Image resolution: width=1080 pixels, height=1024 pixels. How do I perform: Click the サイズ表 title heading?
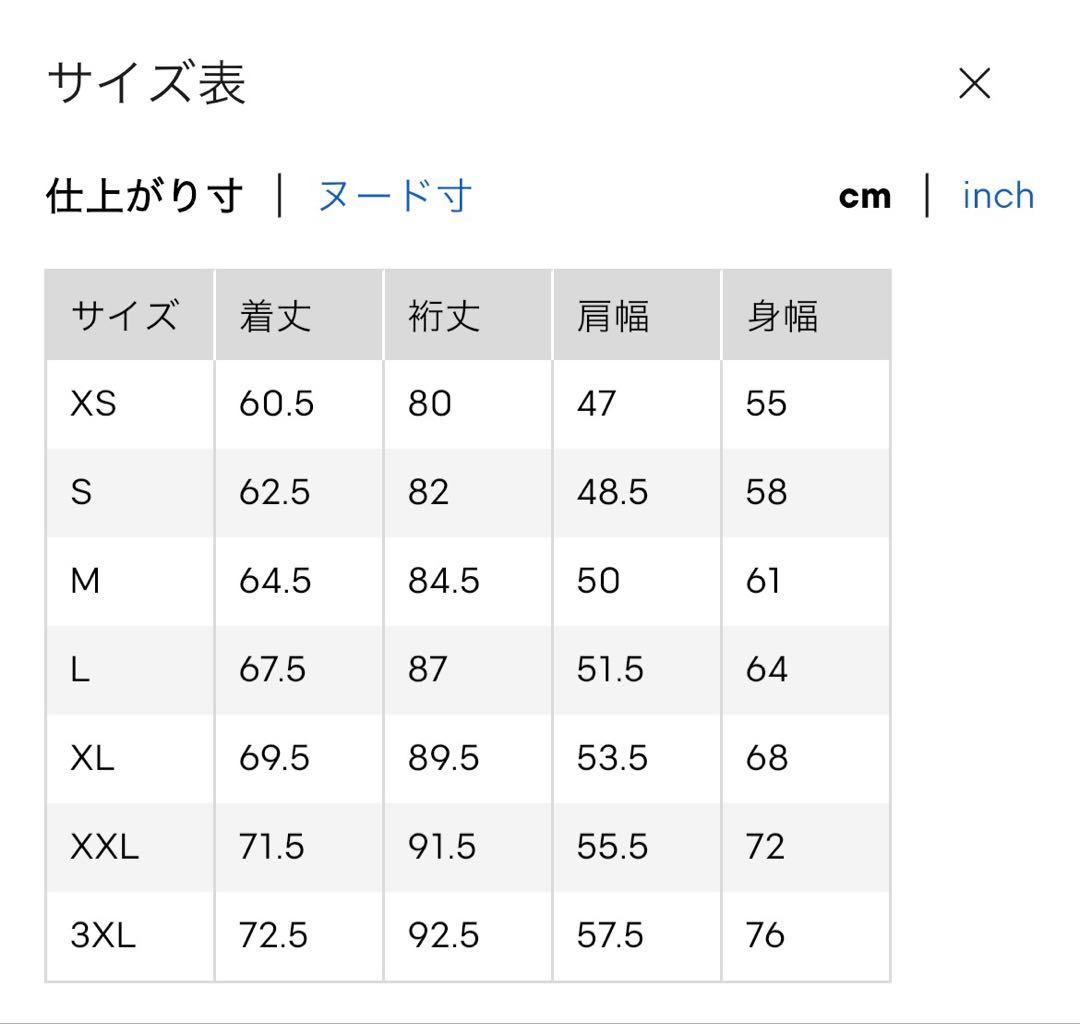click(147, 83)
